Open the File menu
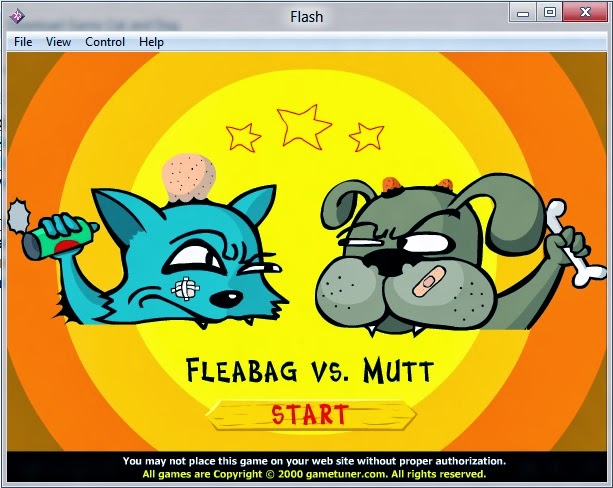Image resolution: width=613 pixels, height=488 pixels. [x=23, y=42]
